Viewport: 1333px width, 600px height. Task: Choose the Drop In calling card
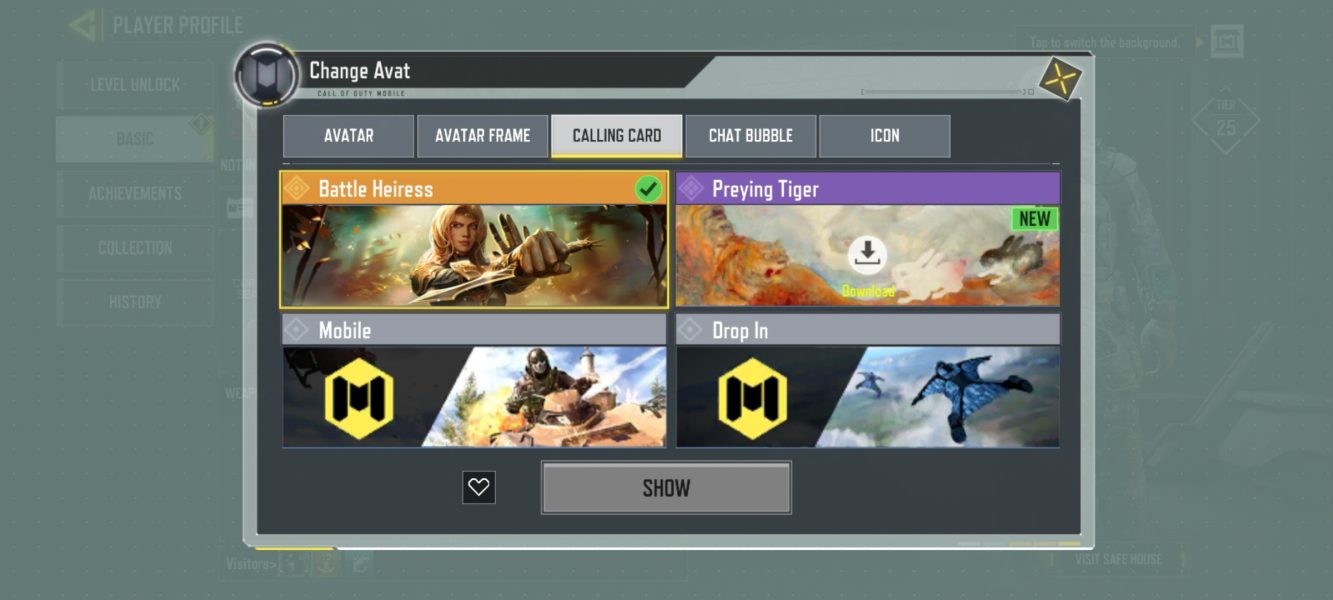[x=868, y=381]
